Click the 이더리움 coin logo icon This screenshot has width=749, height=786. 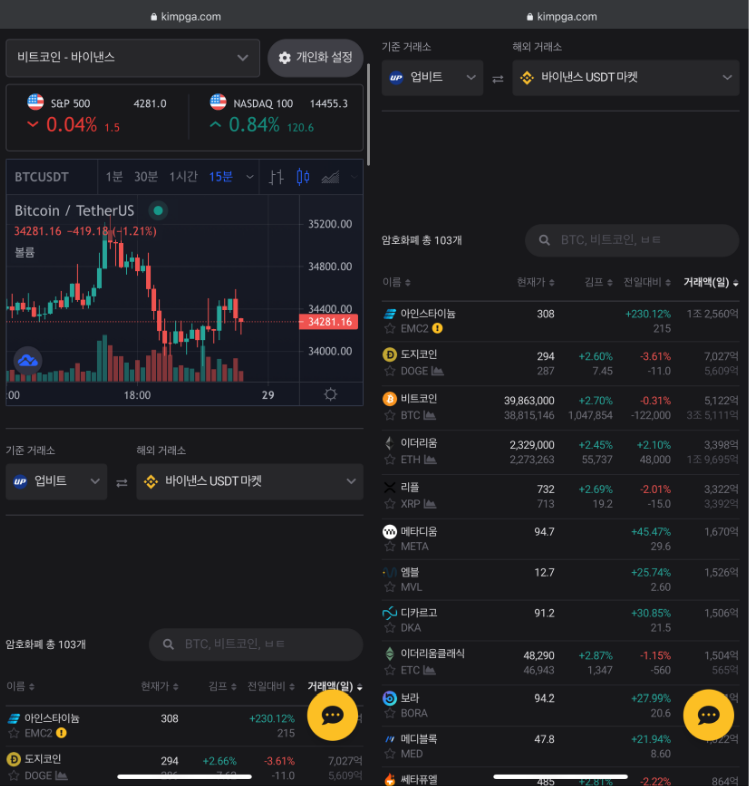coord(390,443)
